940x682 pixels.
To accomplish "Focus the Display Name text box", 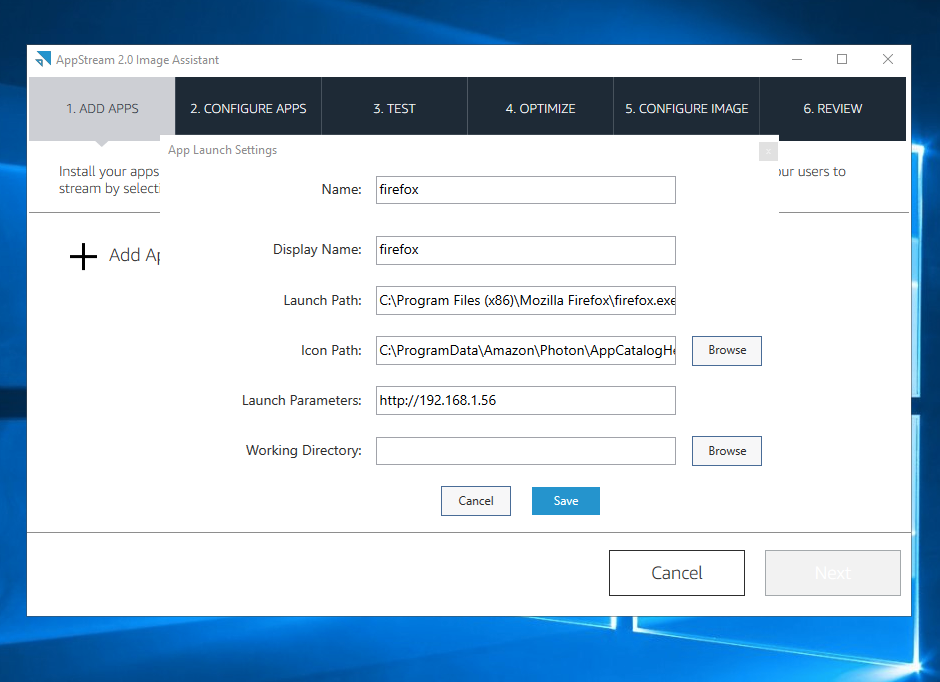I will click(x=526, y=250).
